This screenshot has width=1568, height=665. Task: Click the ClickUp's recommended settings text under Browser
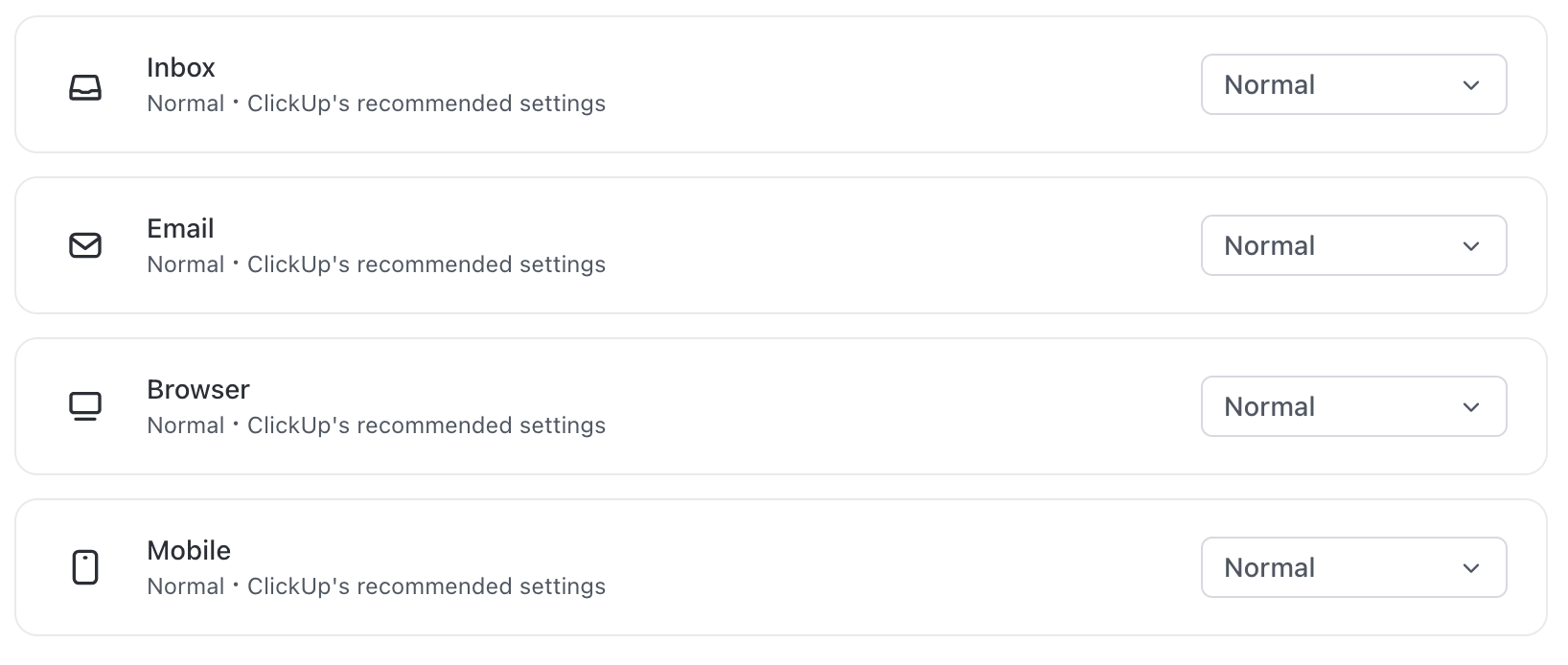pos(427,424)
